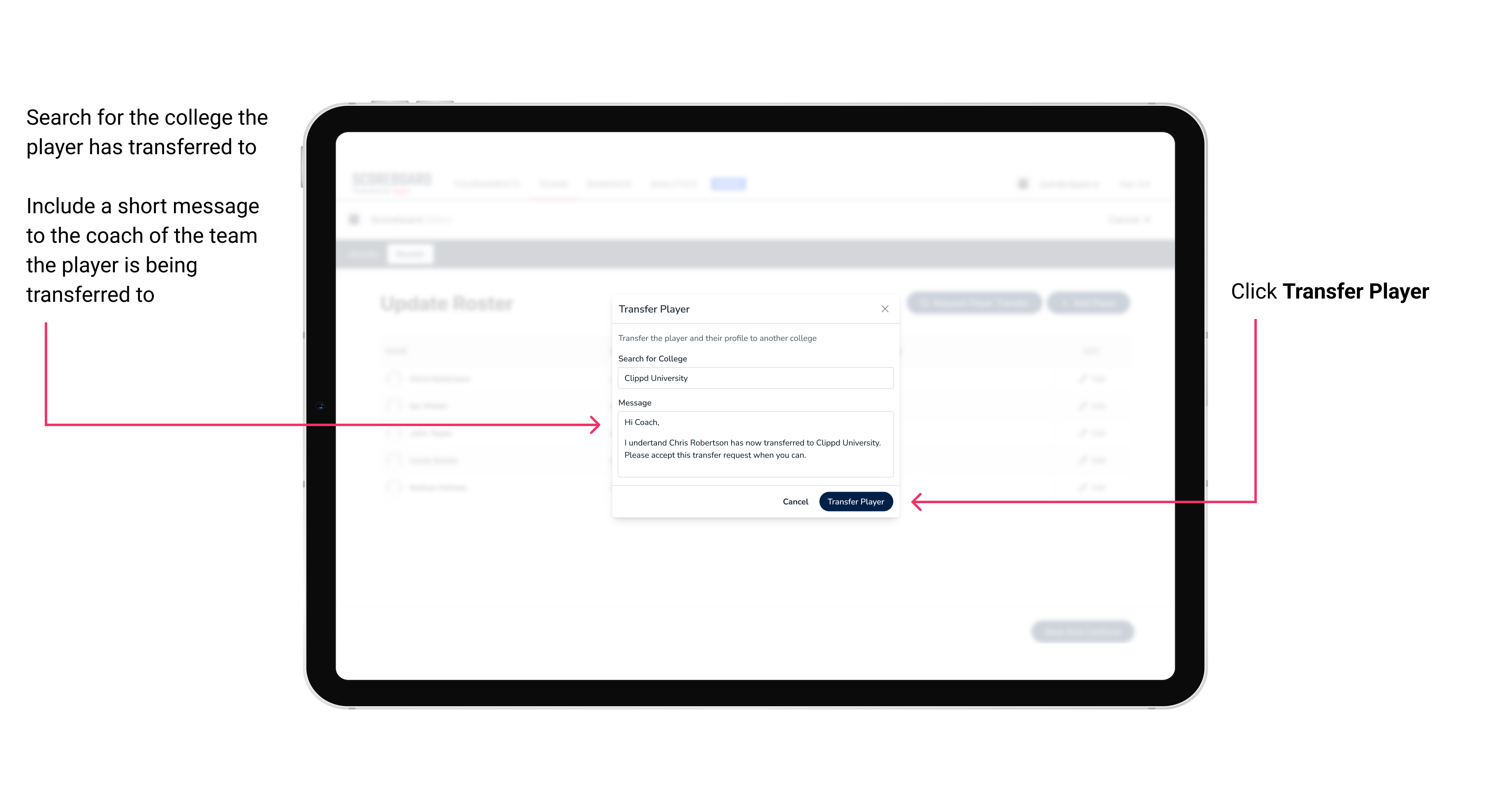Click the Cancel button
The width and height of the screenshot is (1510, 812).
(796, 500)
